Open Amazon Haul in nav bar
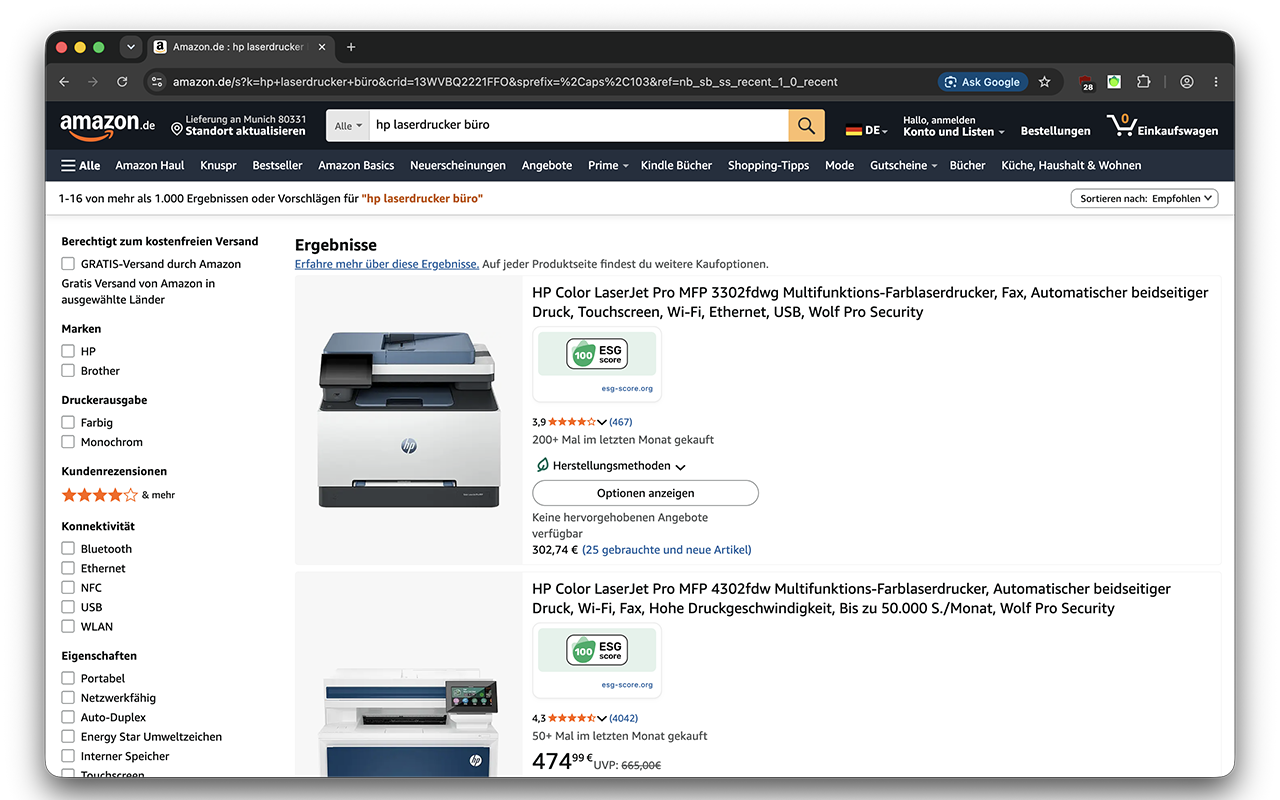 point(150,165)
